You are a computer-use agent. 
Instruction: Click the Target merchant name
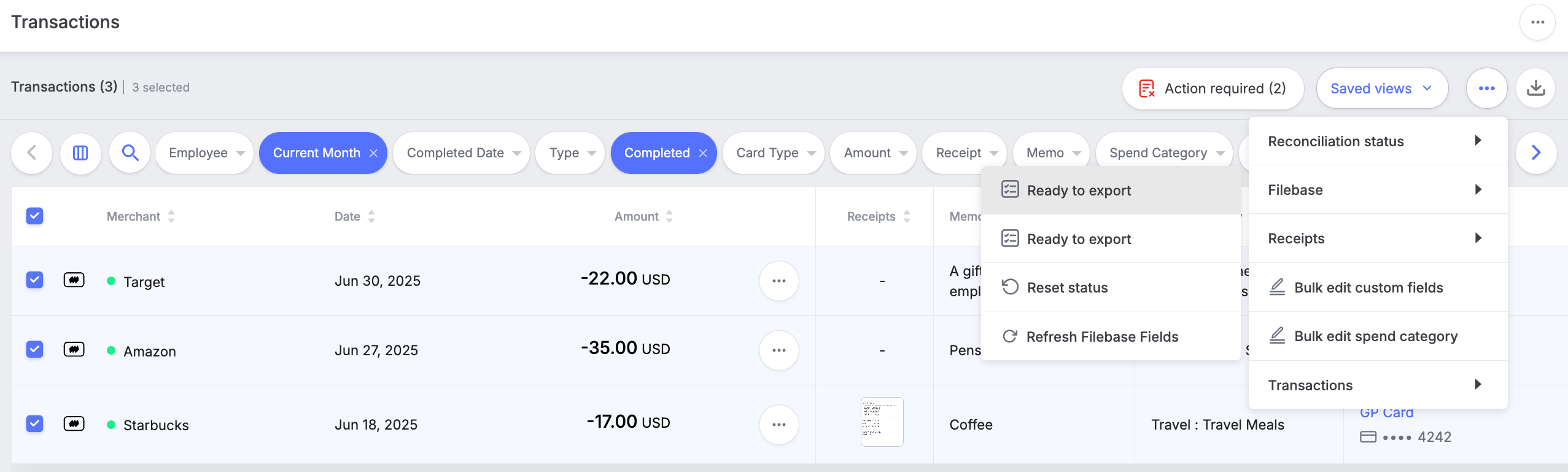[x=144, y=282]
